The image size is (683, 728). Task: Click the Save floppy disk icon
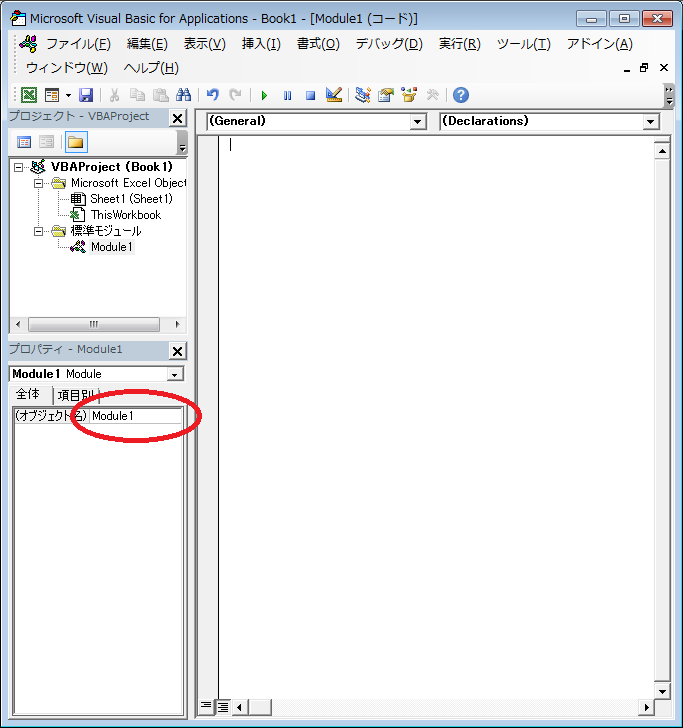(x=86, y=95)
